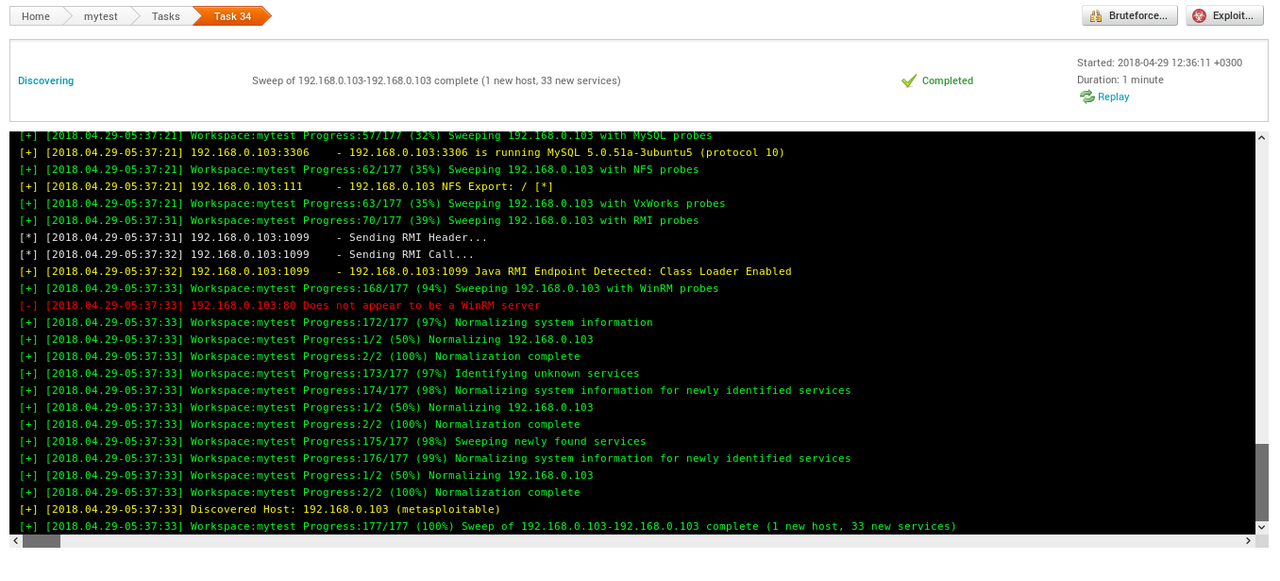Click the horizontal scrollbar thumb in log
Image resolution: width=1280 pixels, height=581 pixels.
pyautogui.click(x=41, y=541)
